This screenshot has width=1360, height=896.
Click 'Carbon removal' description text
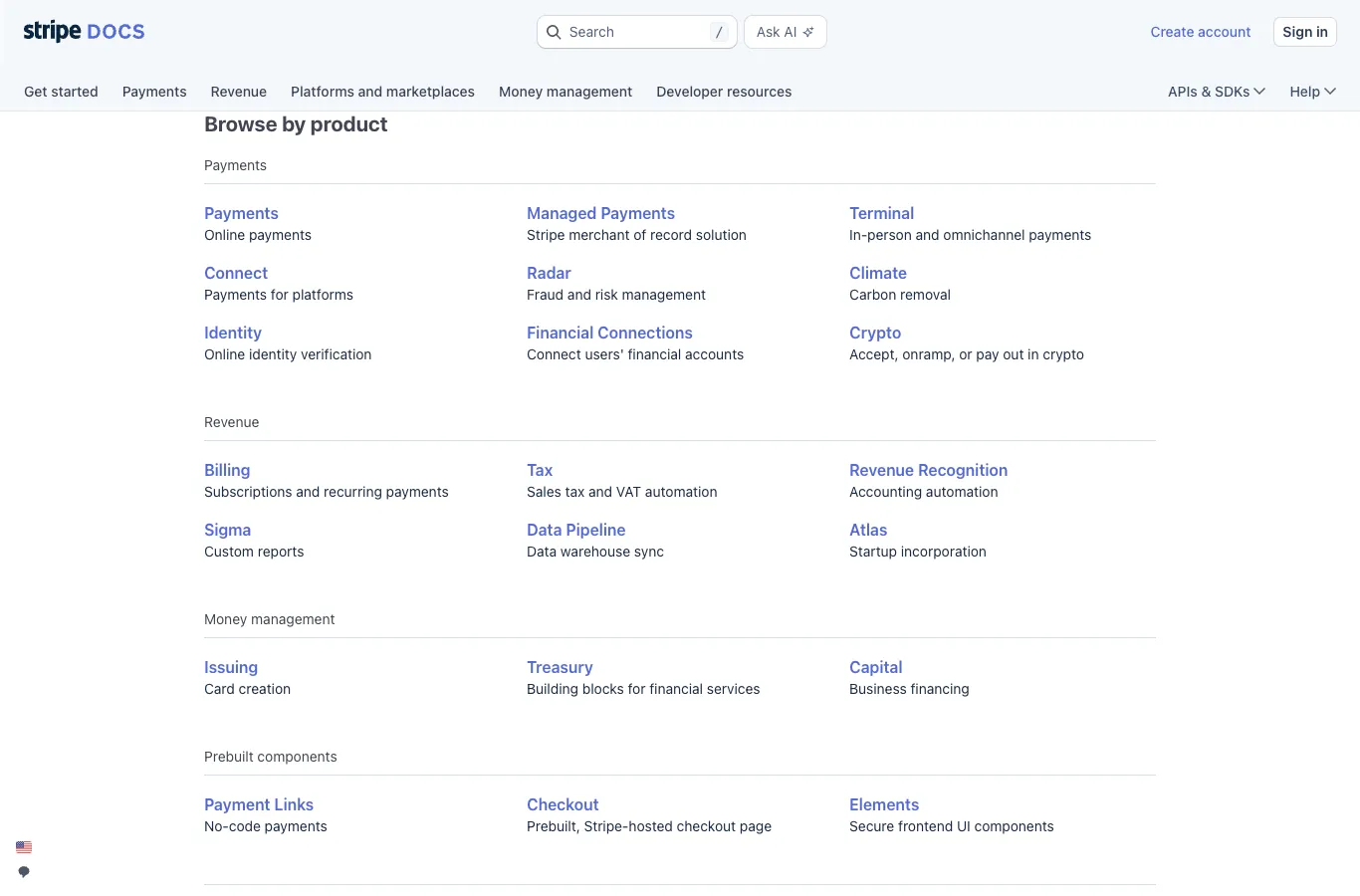900,295
